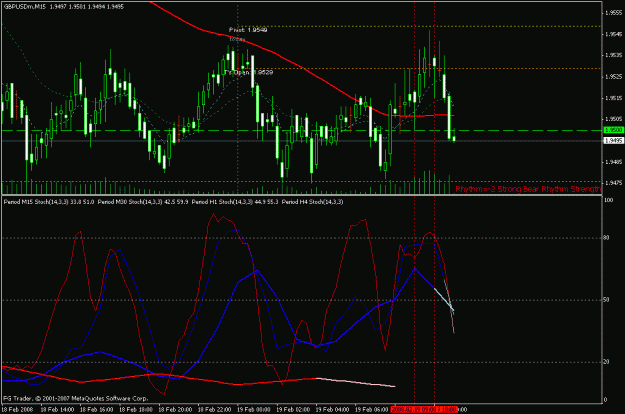
Task: Select the "T's Open: 1.9529" label
Action: pos(249,72)
